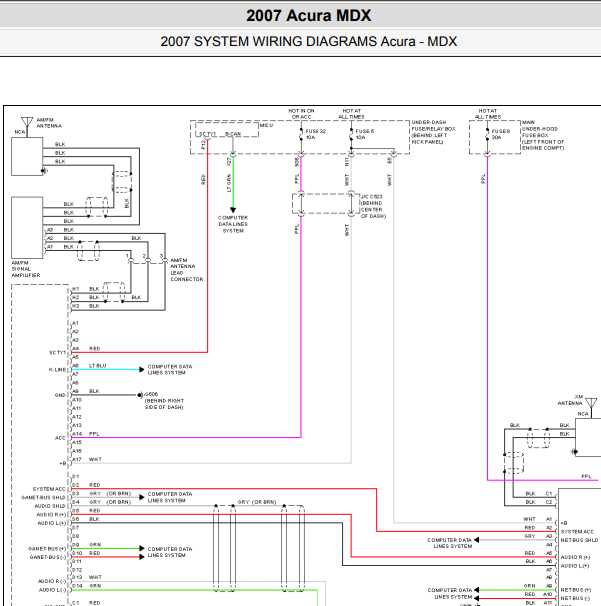
Task: Click the 'N26' terminal label below Fuse 22
Action: point(296,162)
